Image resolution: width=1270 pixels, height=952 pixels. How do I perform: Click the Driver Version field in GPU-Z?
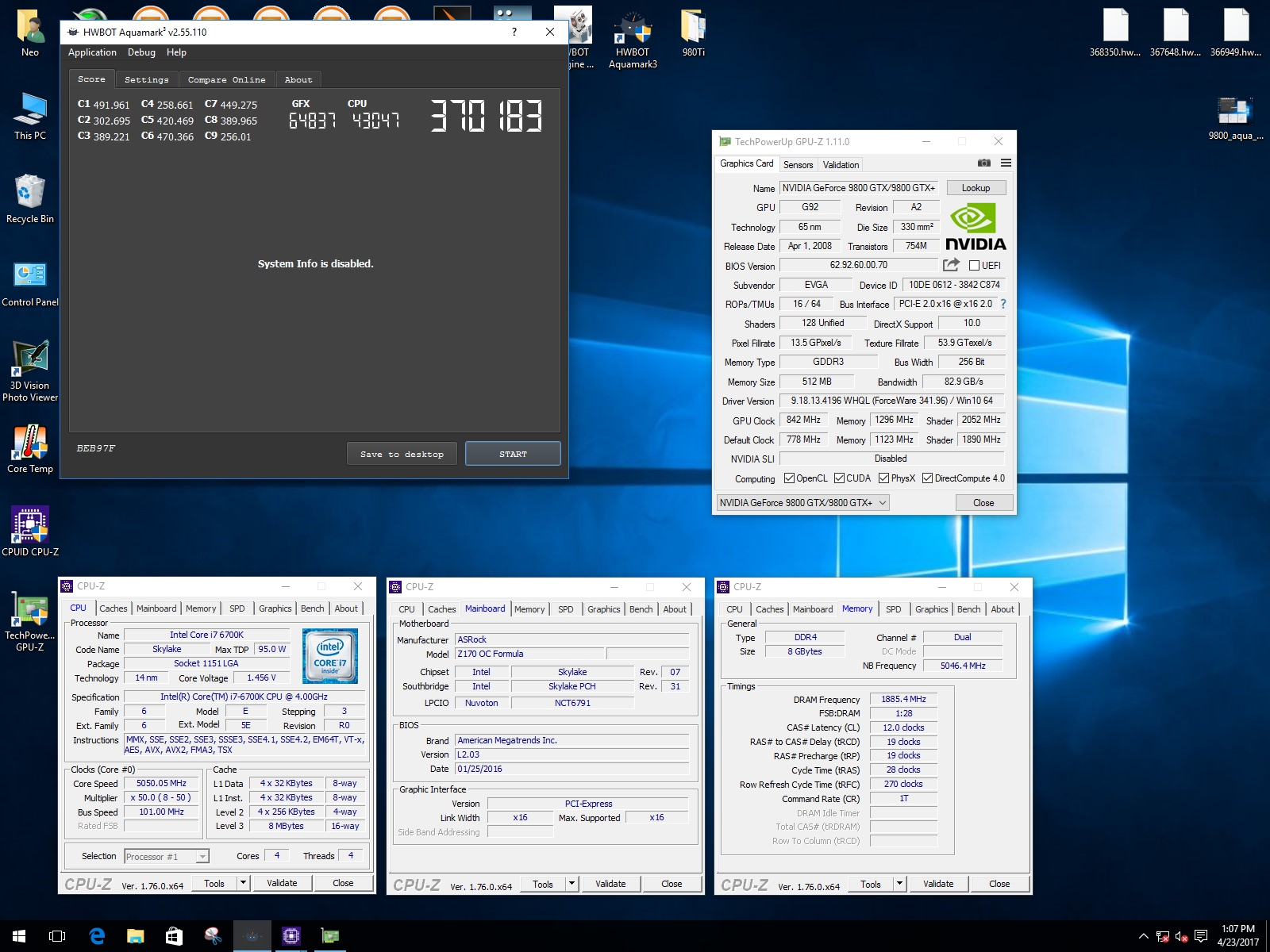coord(892,401)
